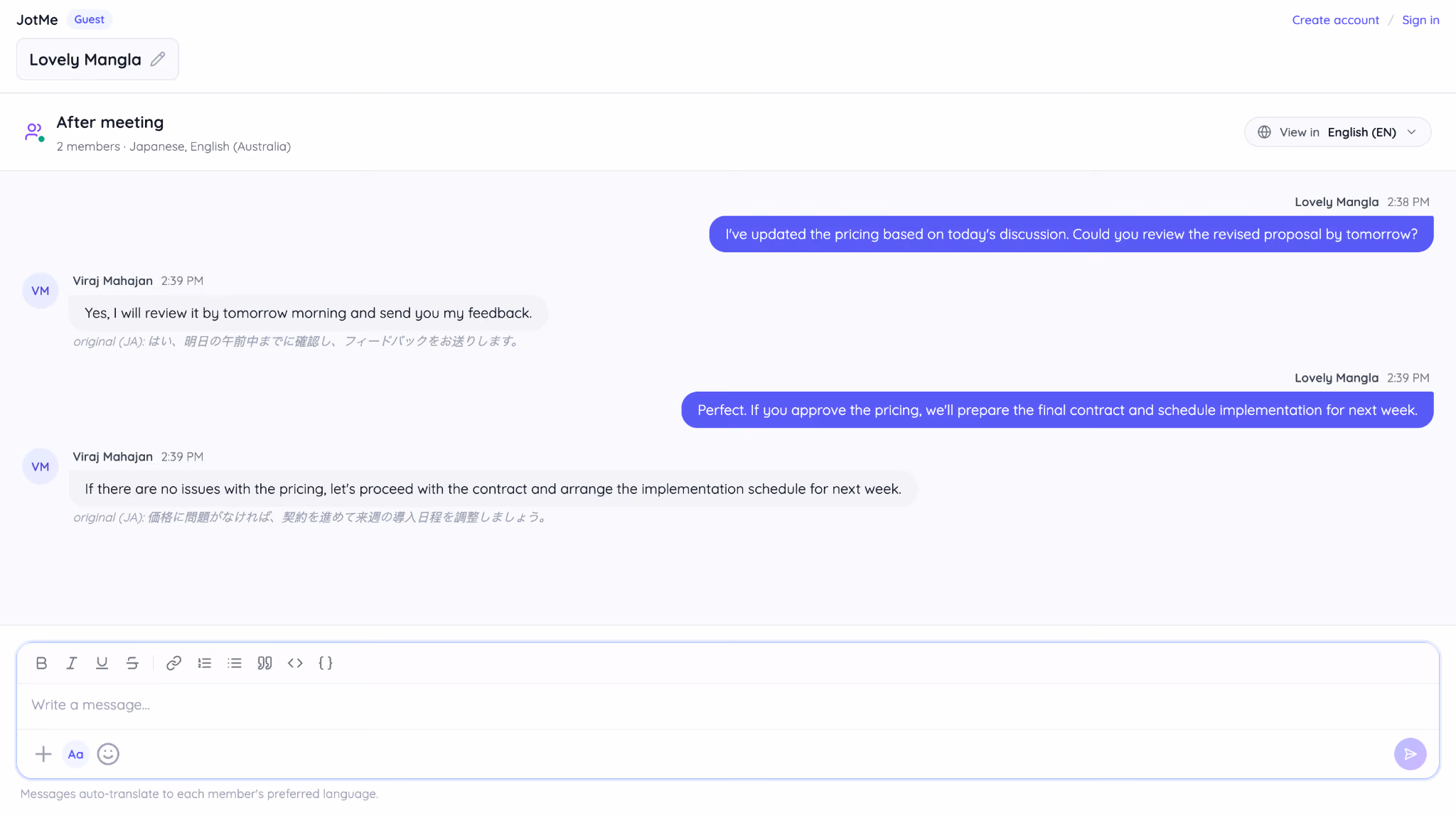
Task: Insert a block quote with the quote icon
Action: click(264, 663)
